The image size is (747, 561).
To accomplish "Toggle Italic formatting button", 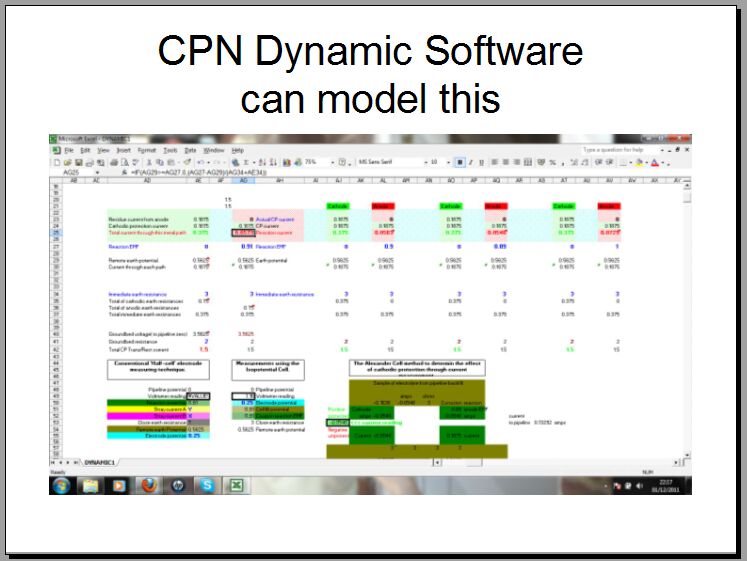I will click(x=470, y=162).
